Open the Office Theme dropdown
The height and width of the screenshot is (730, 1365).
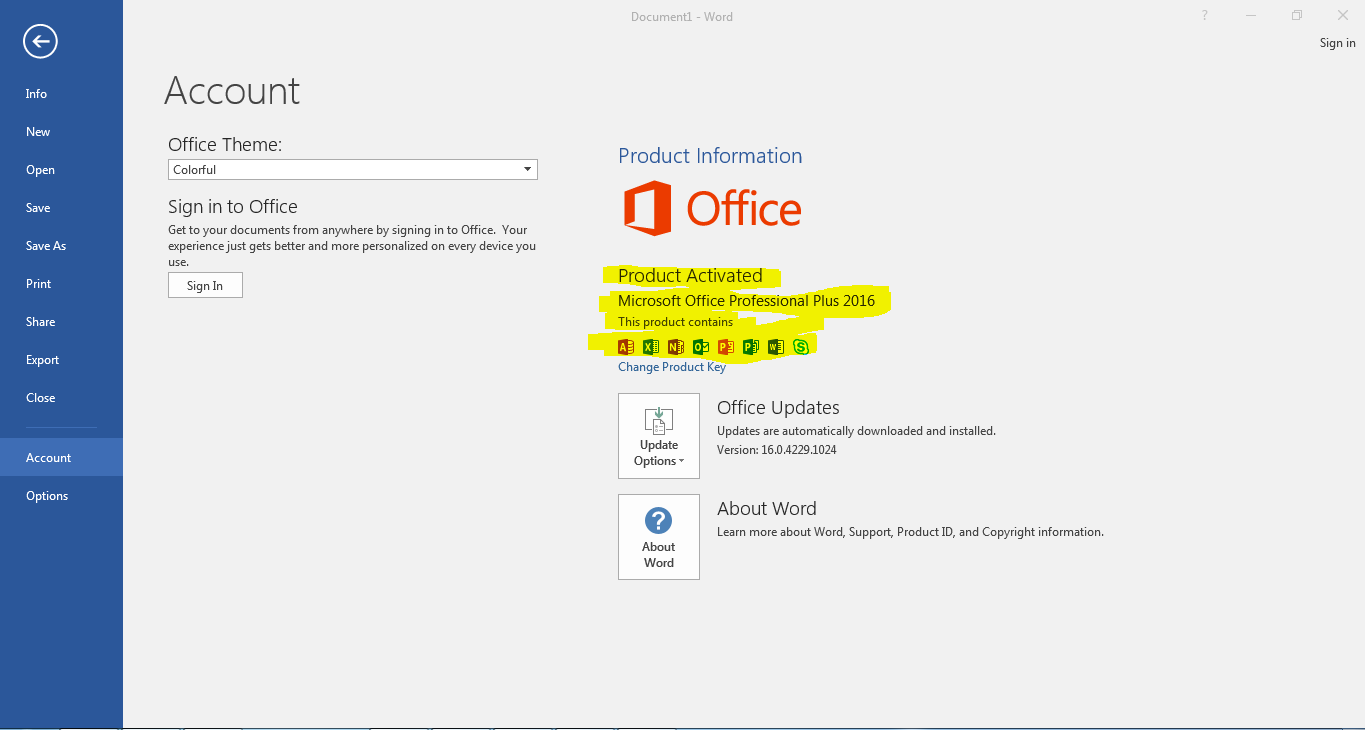[x=353, y=170]
